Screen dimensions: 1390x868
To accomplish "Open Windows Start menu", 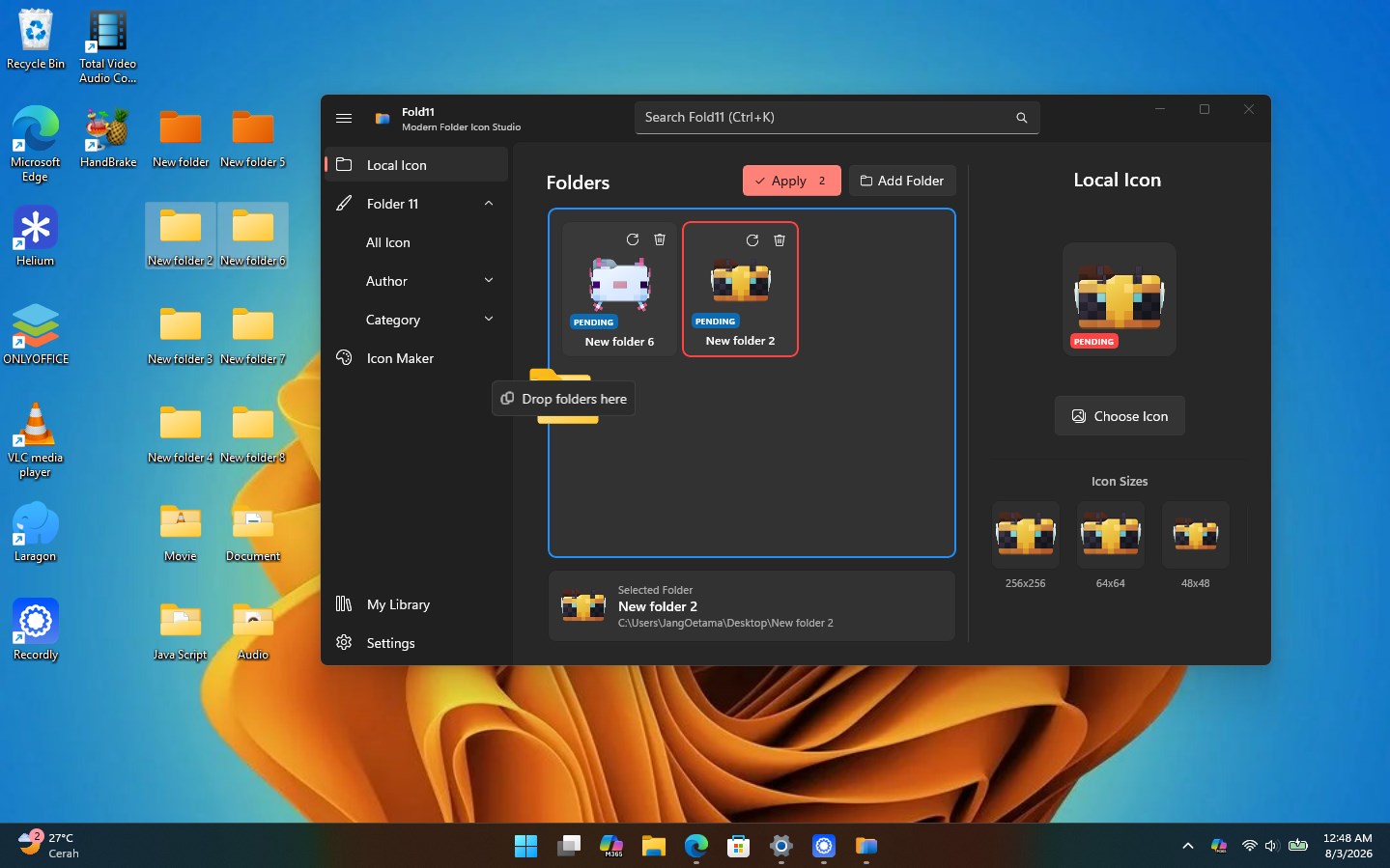I will [x=526, y=847].
